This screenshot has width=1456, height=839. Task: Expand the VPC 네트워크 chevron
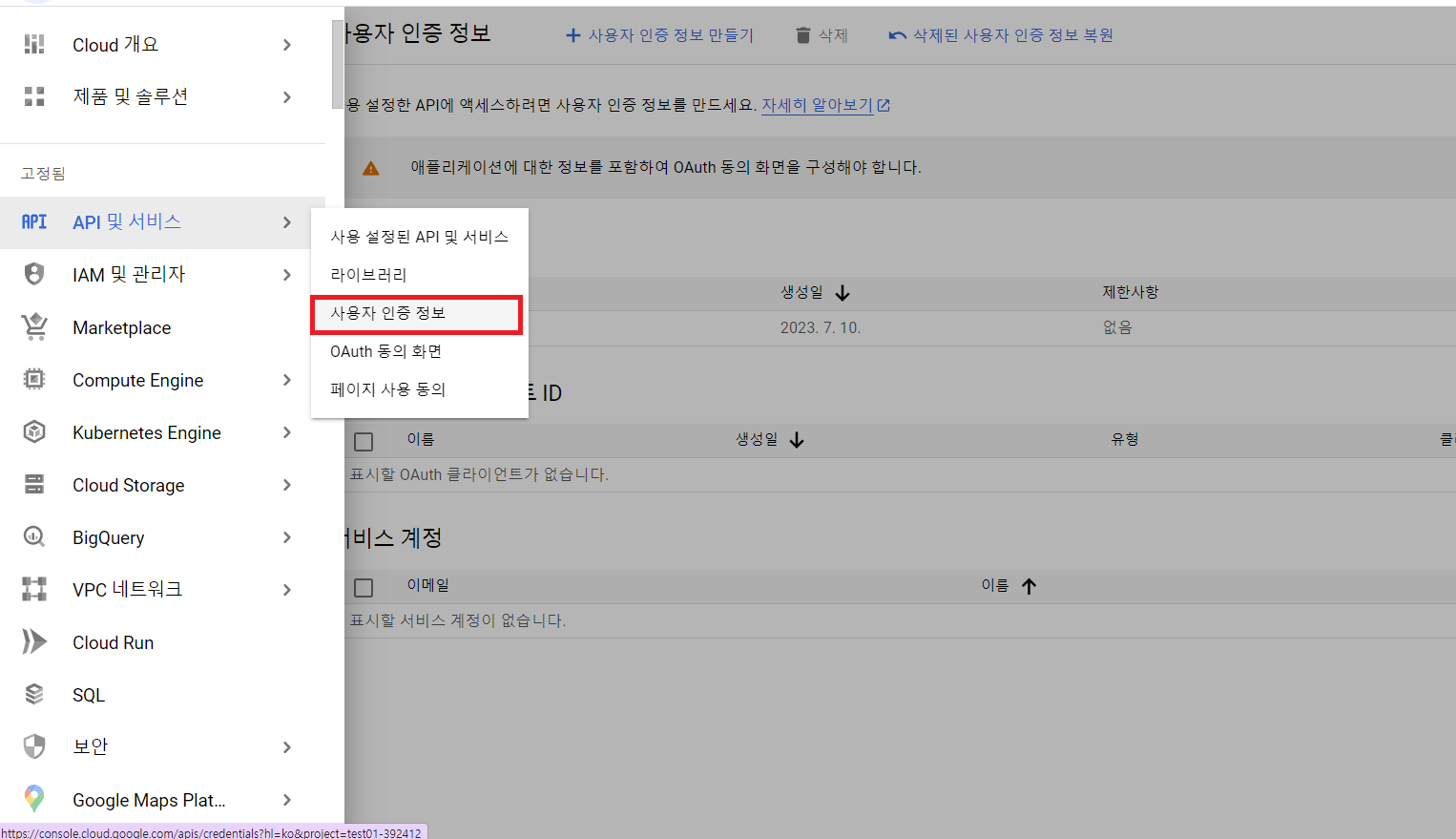pos(287,590)
